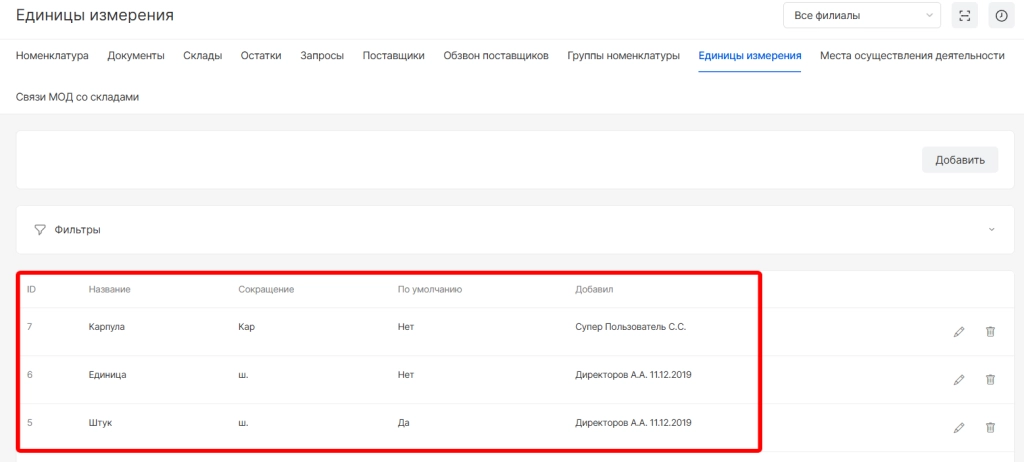Click the funnel icon beside Фильтры
This screenshot has width=1024, height=462.
pyautogui.click(x=40, y=230)
